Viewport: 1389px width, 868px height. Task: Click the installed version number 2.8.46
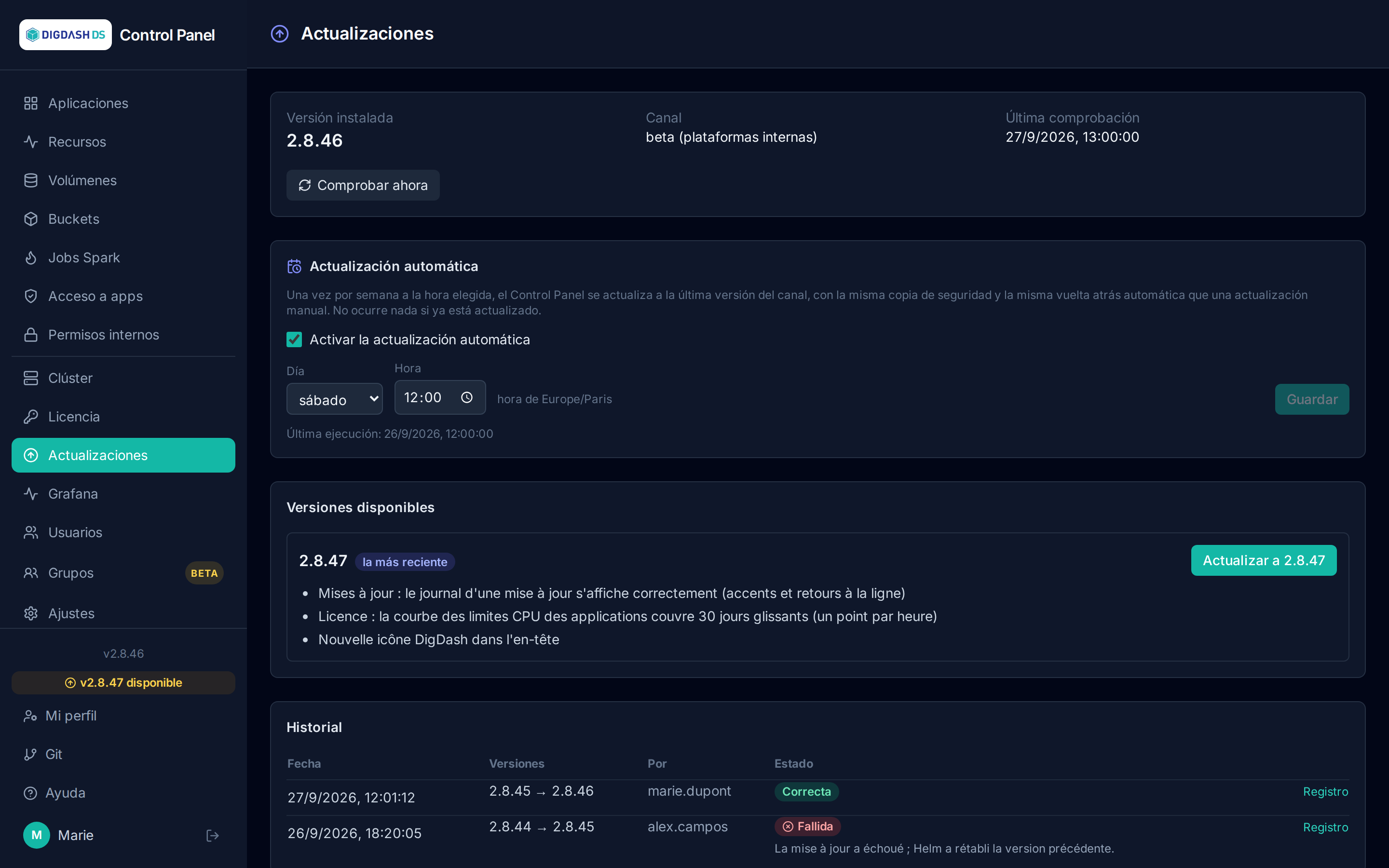click(314, 141)
